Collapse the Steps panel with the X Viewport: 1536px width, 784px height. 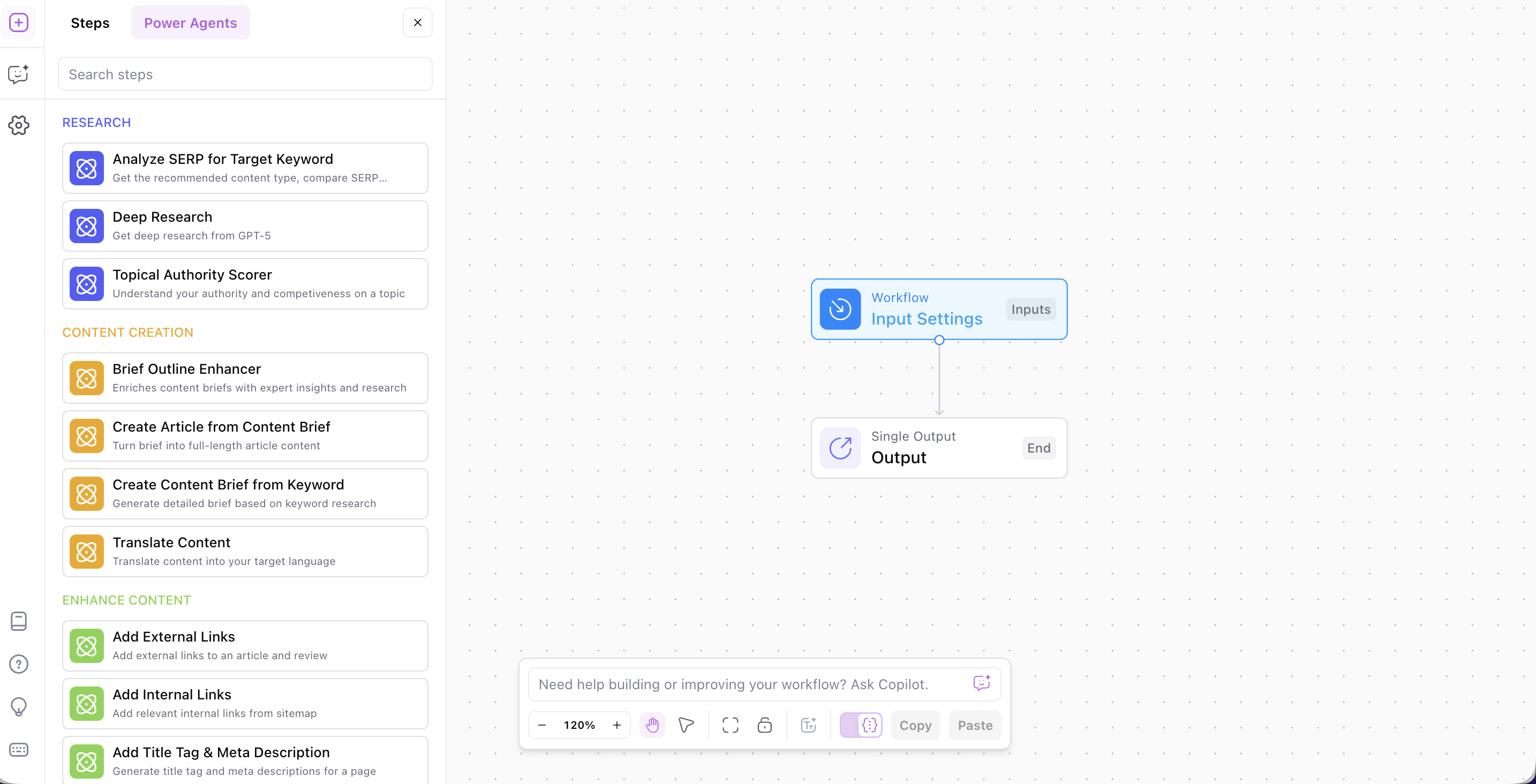(x=417, y=22)
